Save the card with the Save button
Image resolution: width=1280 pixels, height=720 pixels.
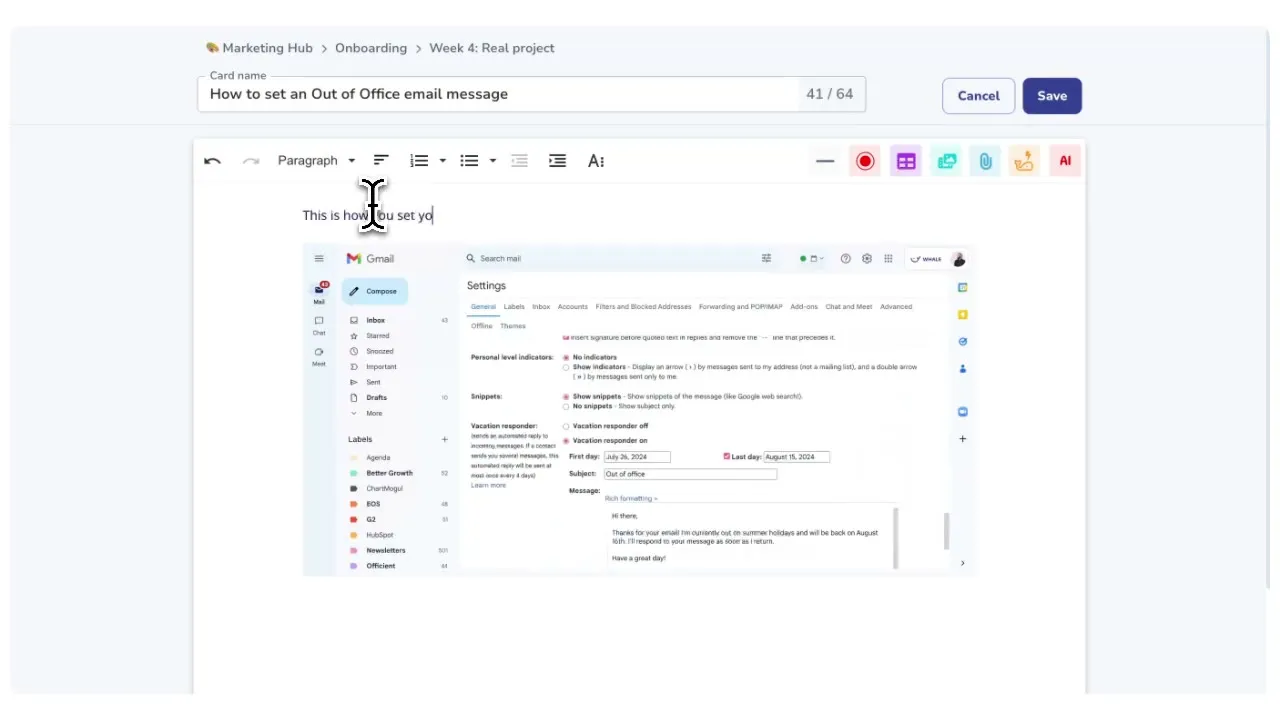[1052, 96]
